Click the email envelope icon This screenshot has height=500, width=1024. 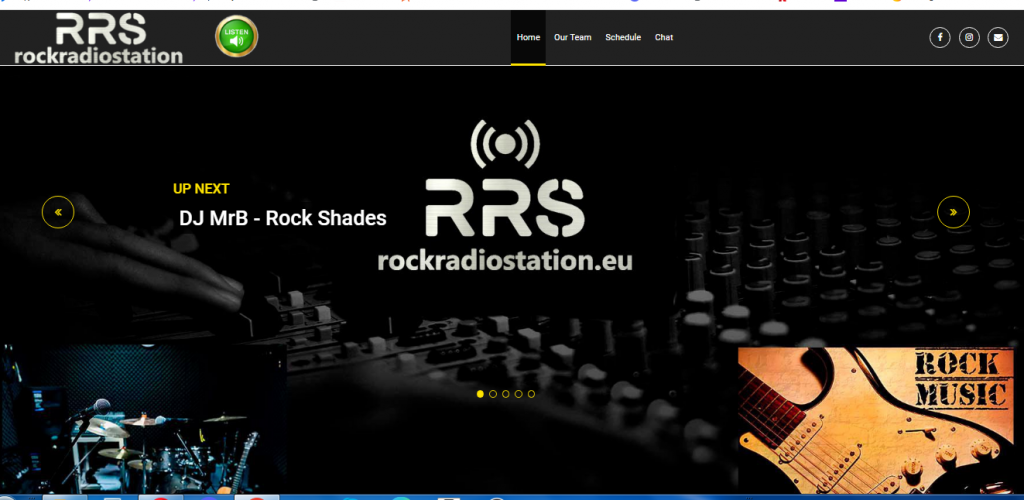click(x=997, y=38)
